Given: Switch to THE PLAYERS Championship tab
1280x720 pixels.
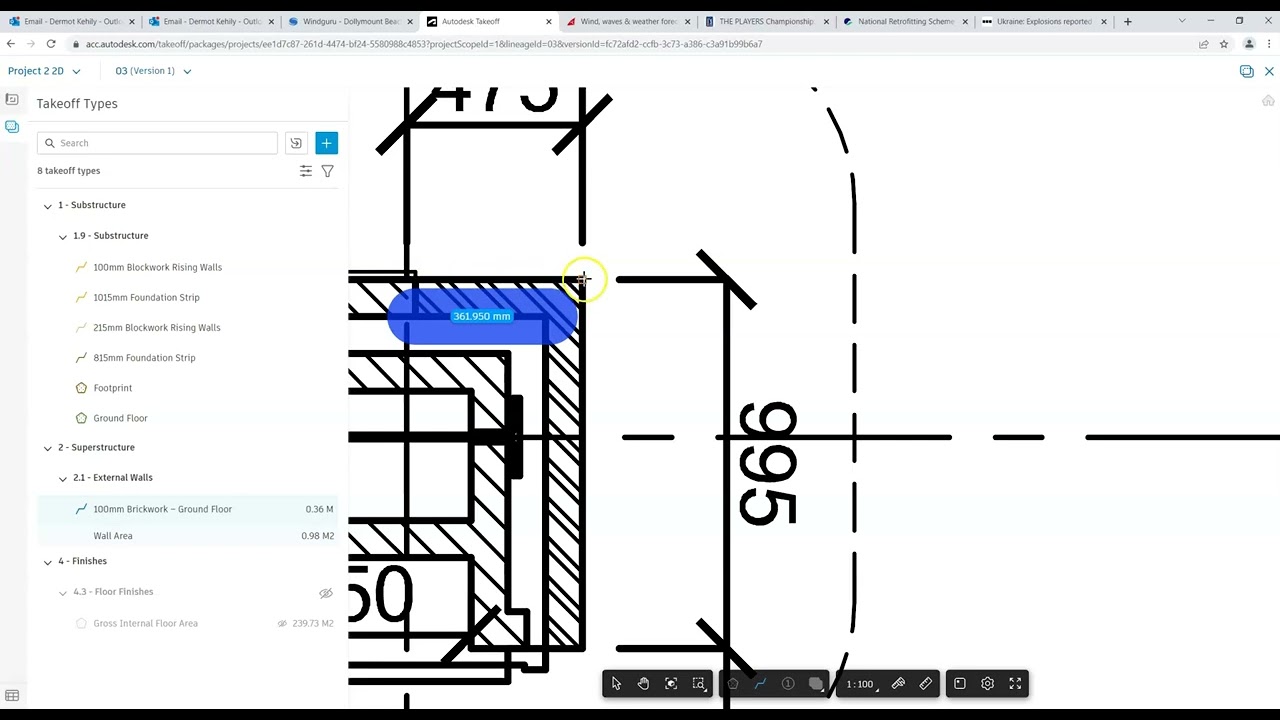Looking at the screenshot, I should click(x=765, y=21).
